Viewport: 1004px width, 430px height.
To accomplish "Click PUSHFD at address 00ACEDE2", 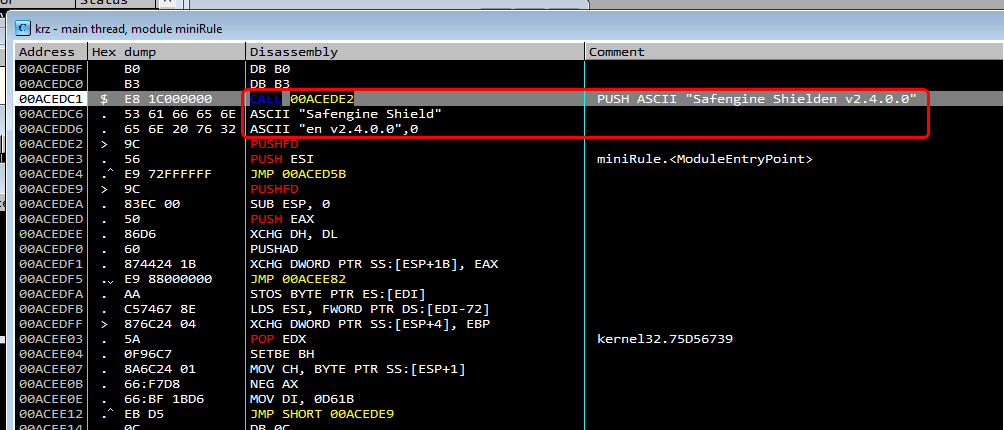I will 274,145.
